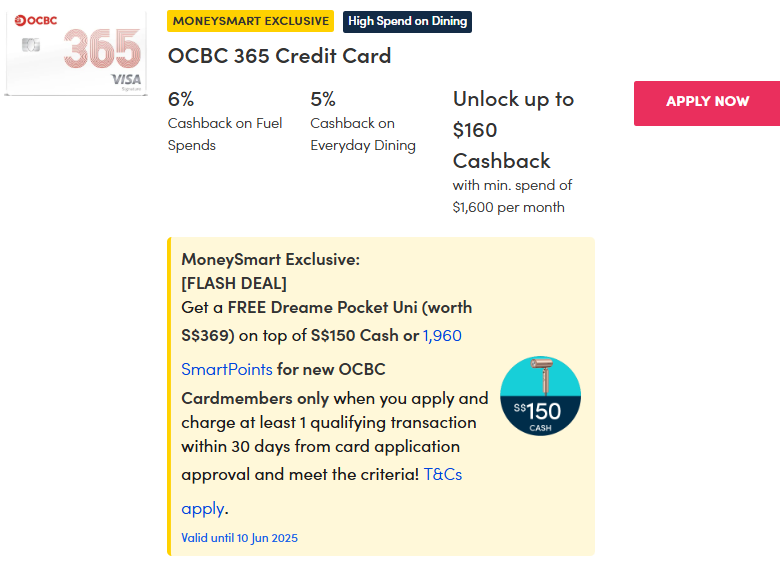Click the 6% fuel cashback figure

(x=181, y=99)
